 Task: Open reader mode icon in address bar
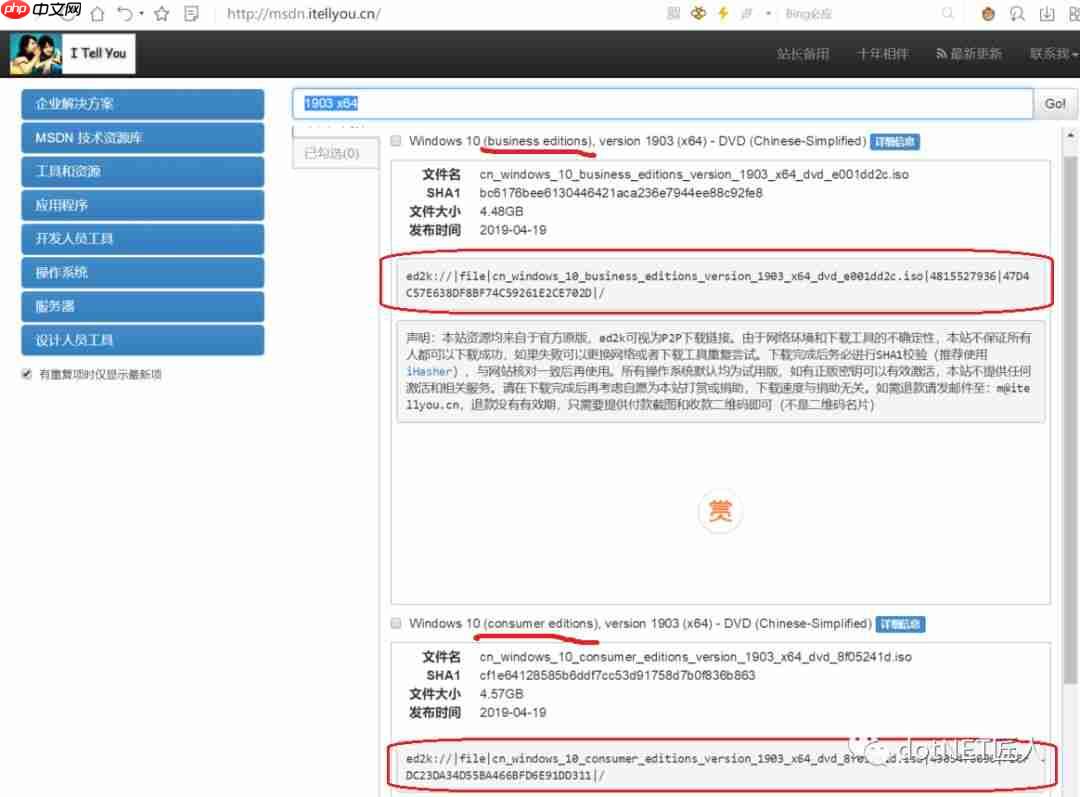pos(192,14)
